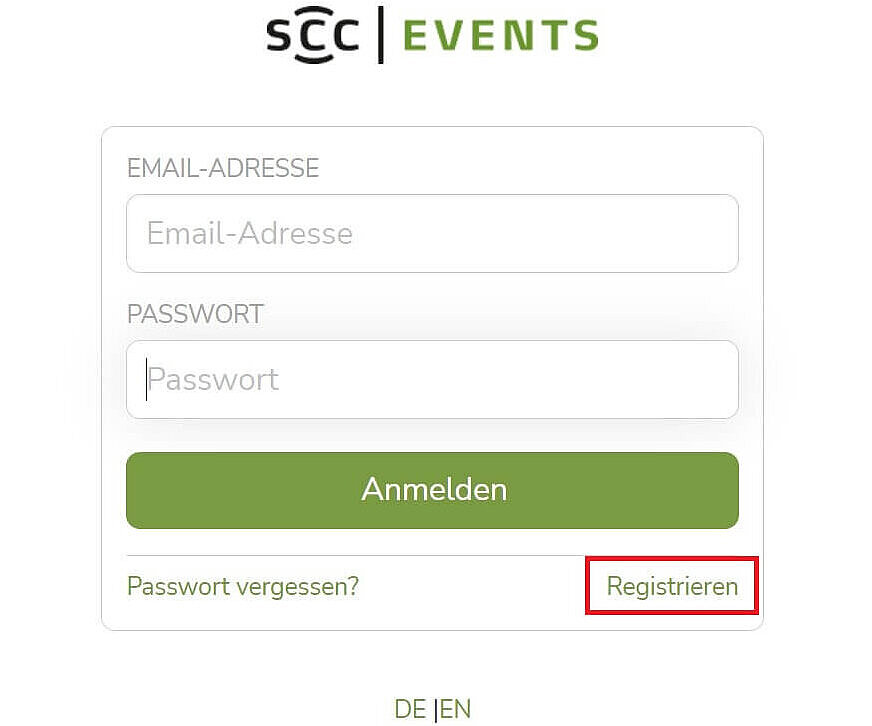Place the cursor on the Passwort placeholder
The width and height of the screenshot is (872, 726).
click(x=214, y=379)
